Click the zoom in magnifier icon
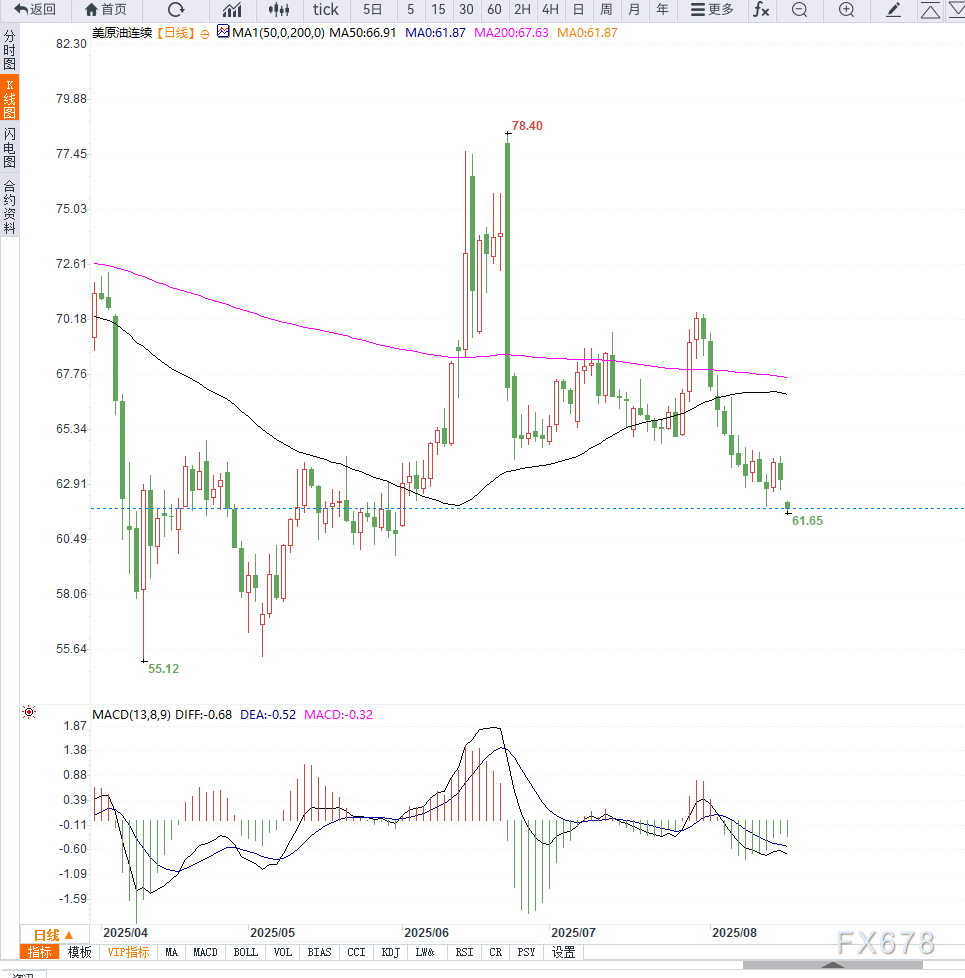 coord(846,10)
